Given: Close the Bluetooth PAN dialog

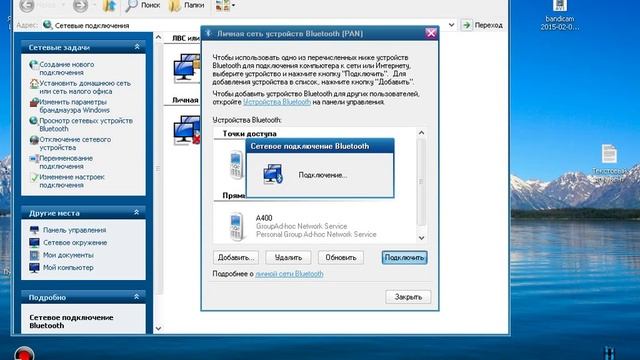Looking at the screenshot, I should 431,33.
